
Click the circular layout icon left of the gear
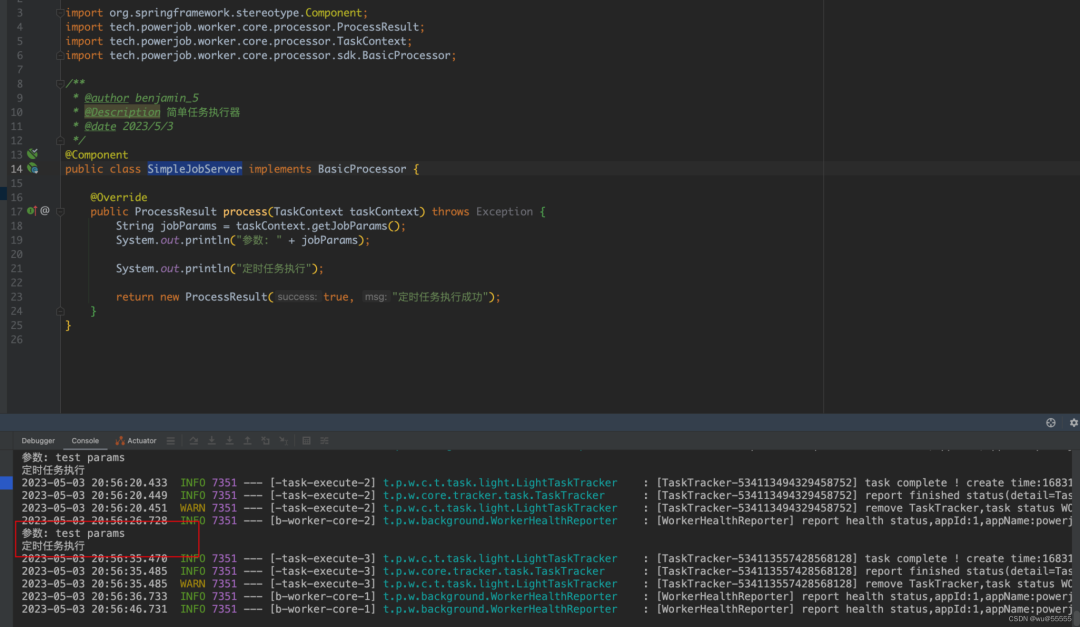click(x=1050, y=422)
